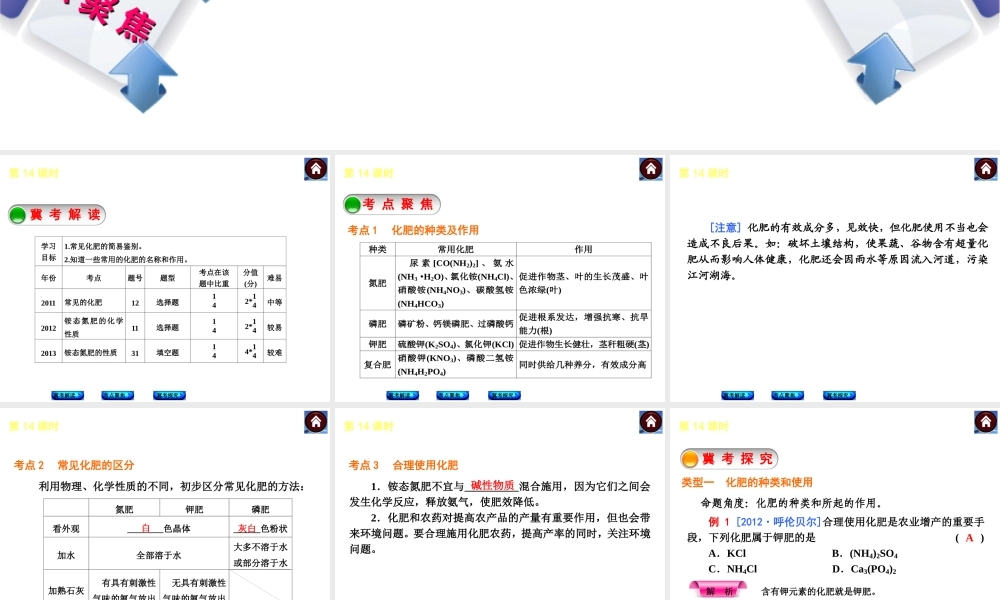1000x600 pixels.
Task: Click blue double arrow in right banner
Action: 881,69
